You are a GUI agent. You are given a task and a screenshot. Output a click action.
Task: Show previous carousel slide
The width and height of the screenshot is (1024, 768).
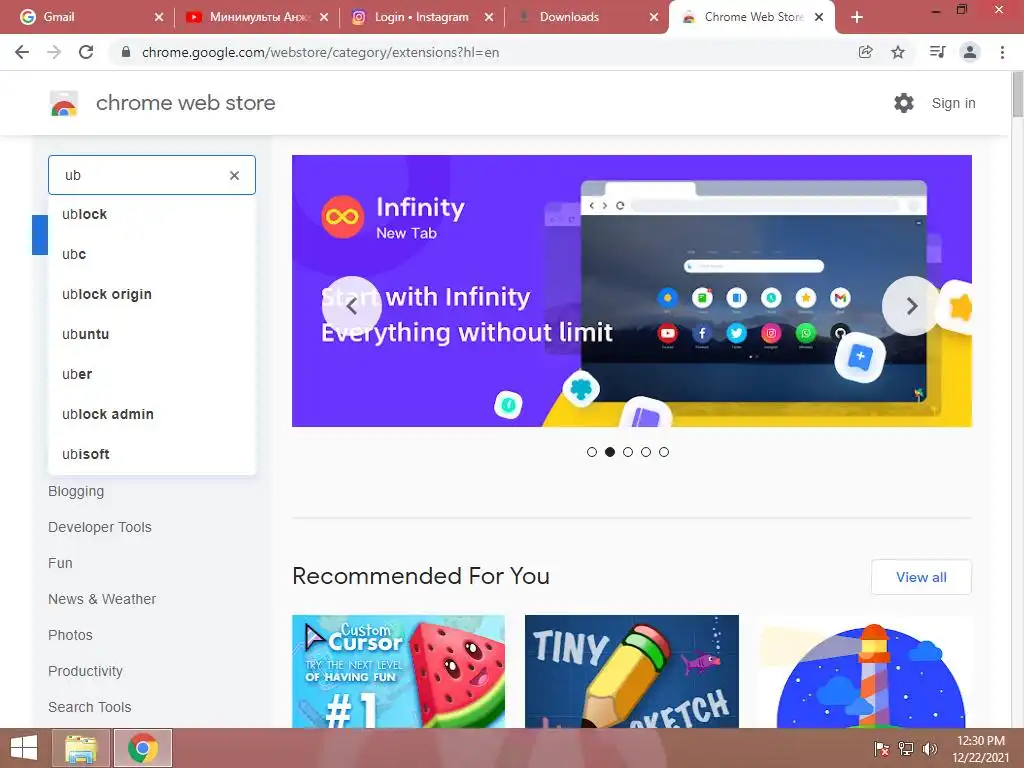[352, 306]
